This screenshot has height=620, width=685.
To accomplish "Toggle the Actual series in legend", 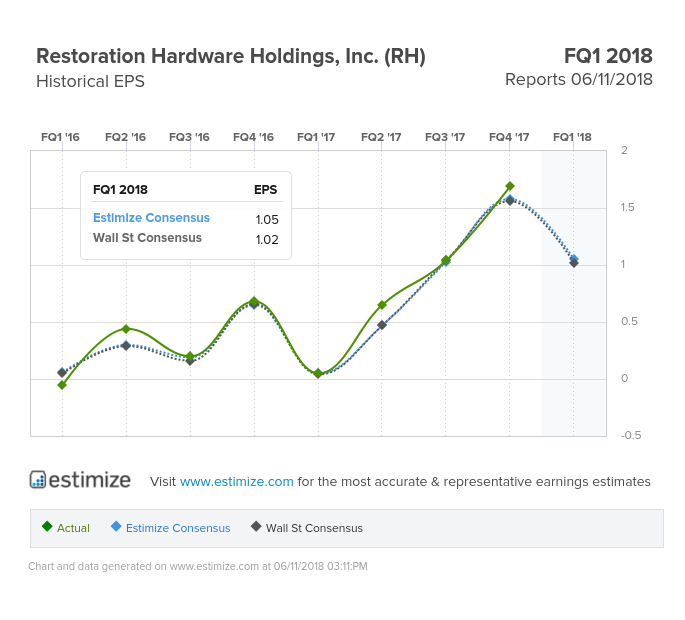I will (x=66, y=527).
